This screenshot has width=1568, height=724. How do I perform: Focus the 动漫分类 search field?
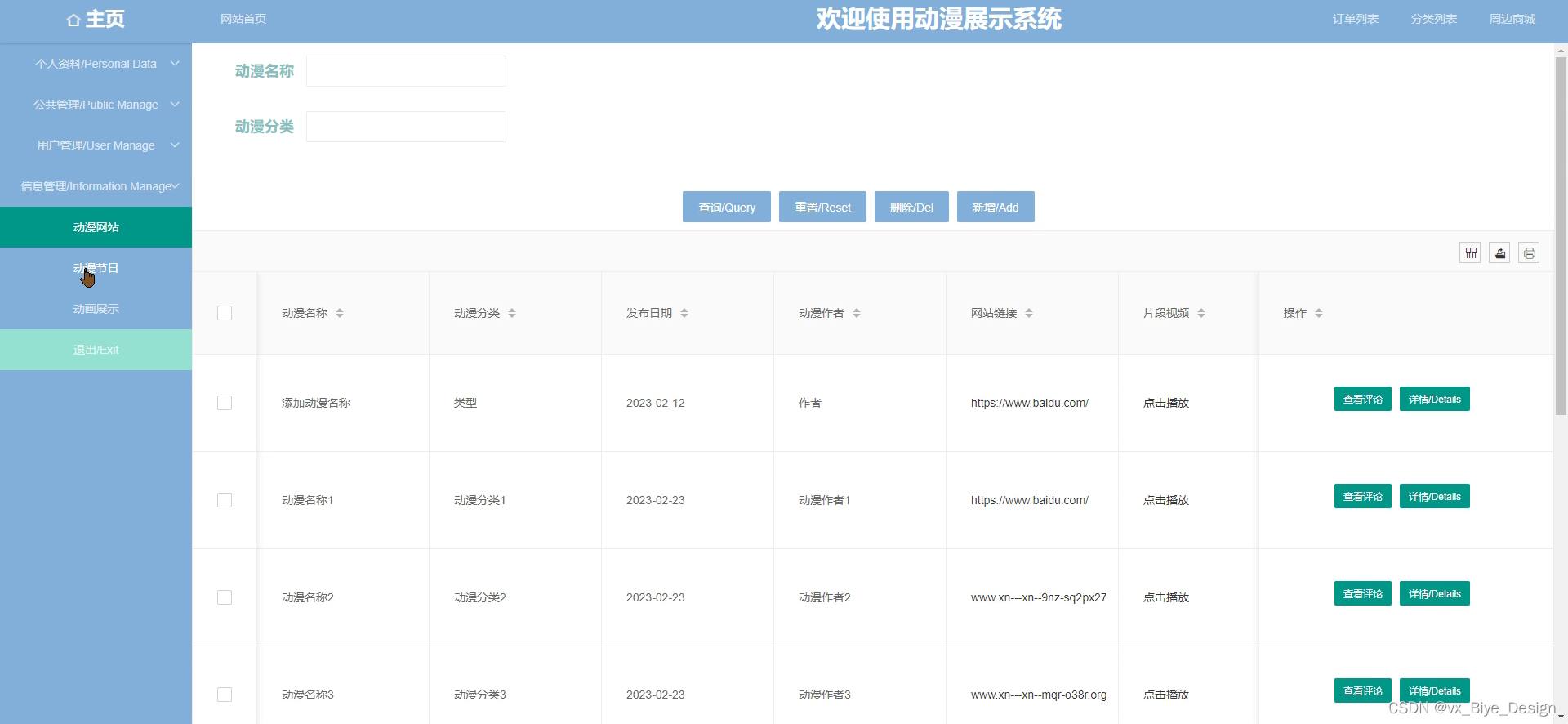click(x=406, y=127)
